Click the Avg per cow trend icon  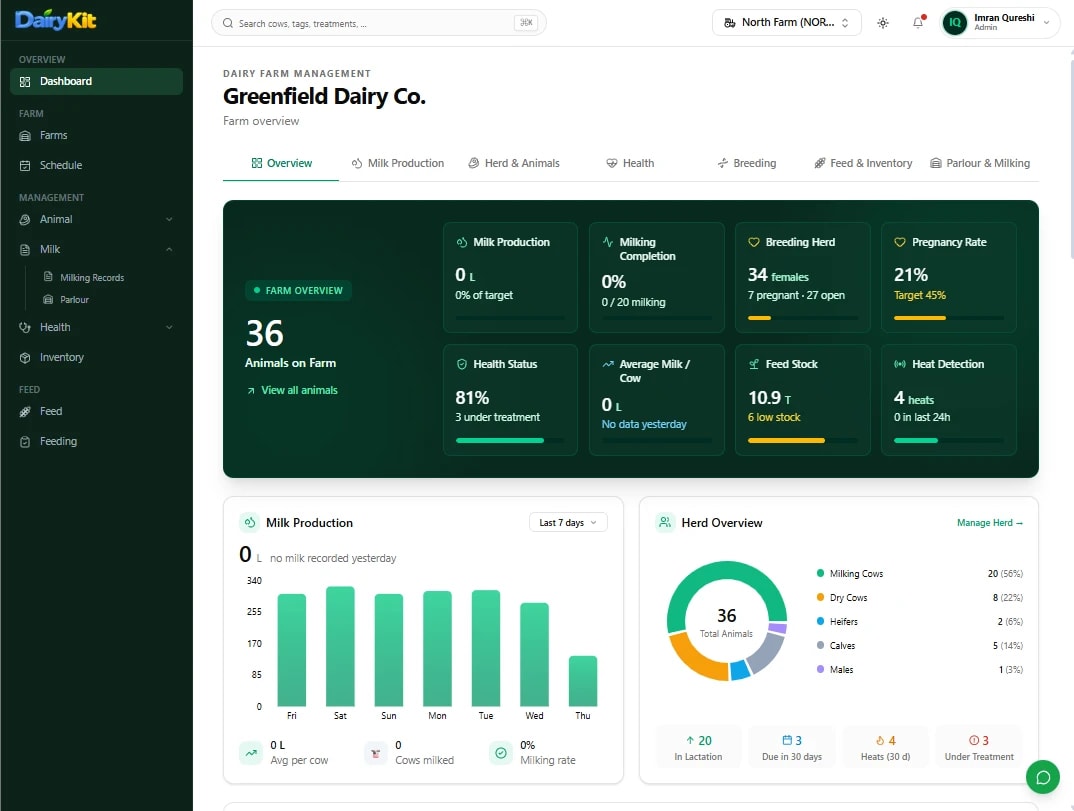251,753
